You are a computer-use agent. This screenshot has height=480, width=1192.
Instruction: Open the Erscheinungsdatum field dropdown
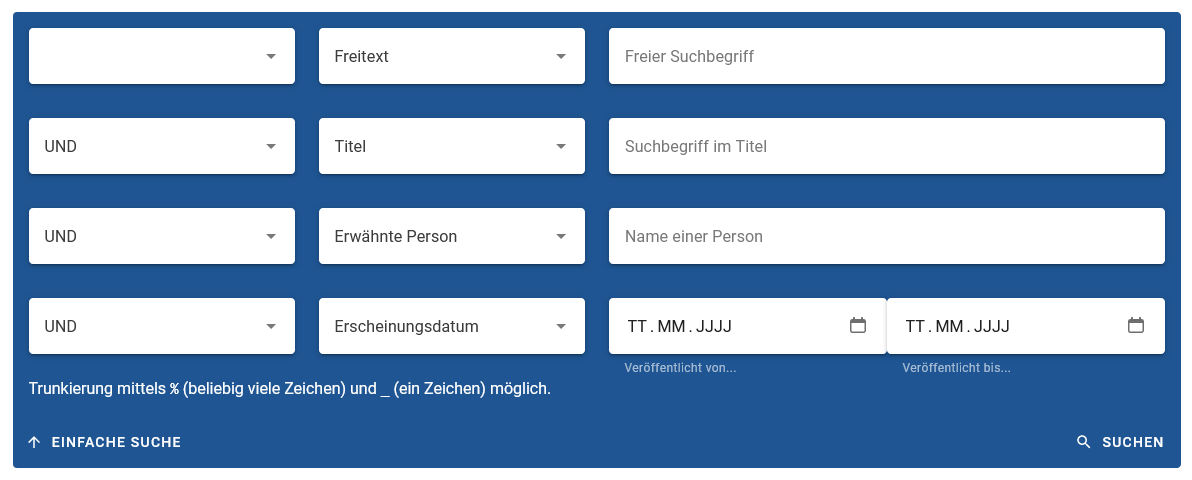(452, 326)
